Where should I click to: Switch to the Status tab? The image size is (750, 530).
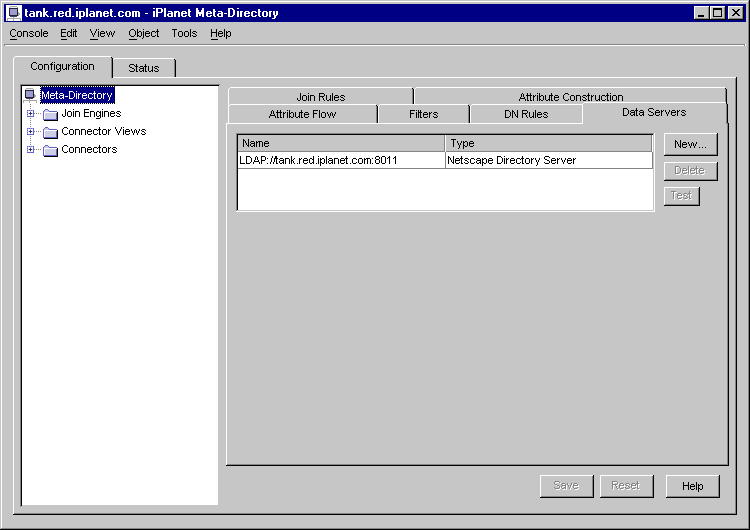(x=143, y=68)
